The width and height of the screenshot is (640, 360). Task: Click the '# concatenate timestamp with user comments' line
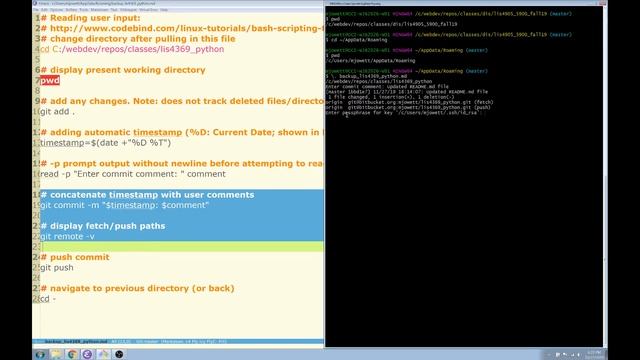pos(147,195)
